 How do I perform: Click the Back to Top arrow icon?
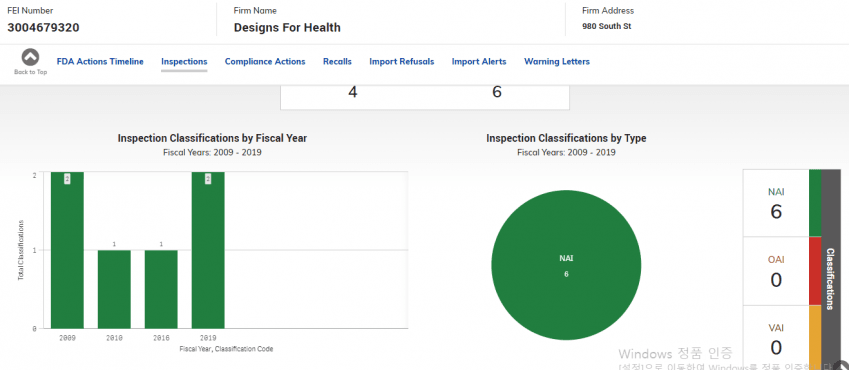(x=30, y=57)
